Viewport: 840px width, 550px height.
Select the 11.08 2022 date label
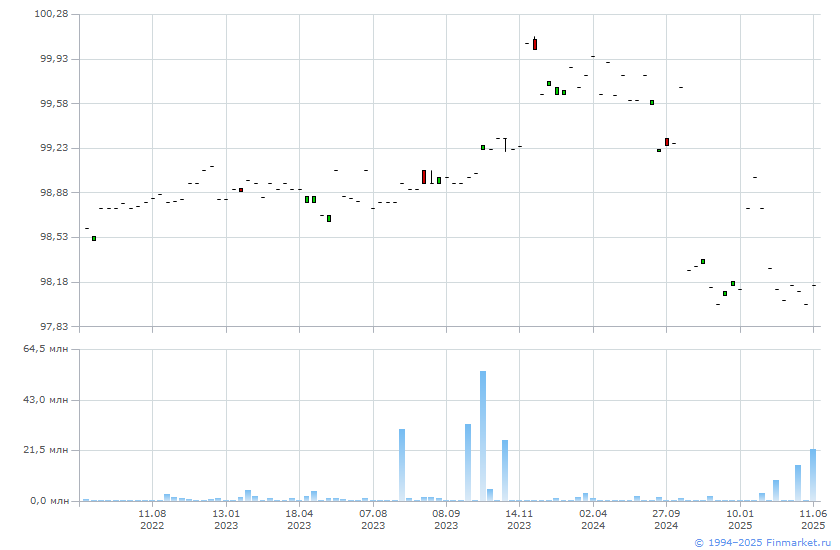[x=152, y=520]
